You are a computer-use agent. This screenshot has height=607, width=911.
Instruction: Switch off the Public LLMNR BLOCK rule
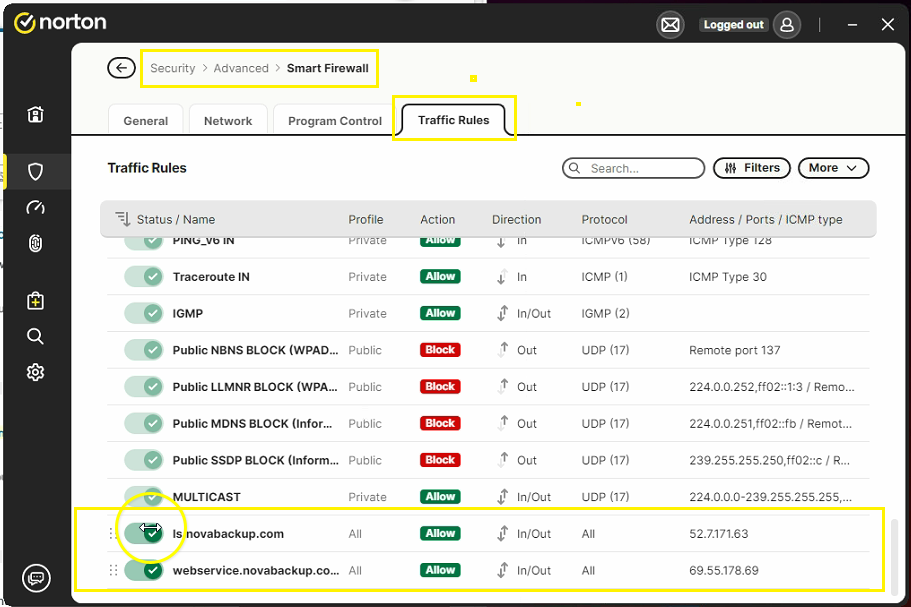point(144,386)
